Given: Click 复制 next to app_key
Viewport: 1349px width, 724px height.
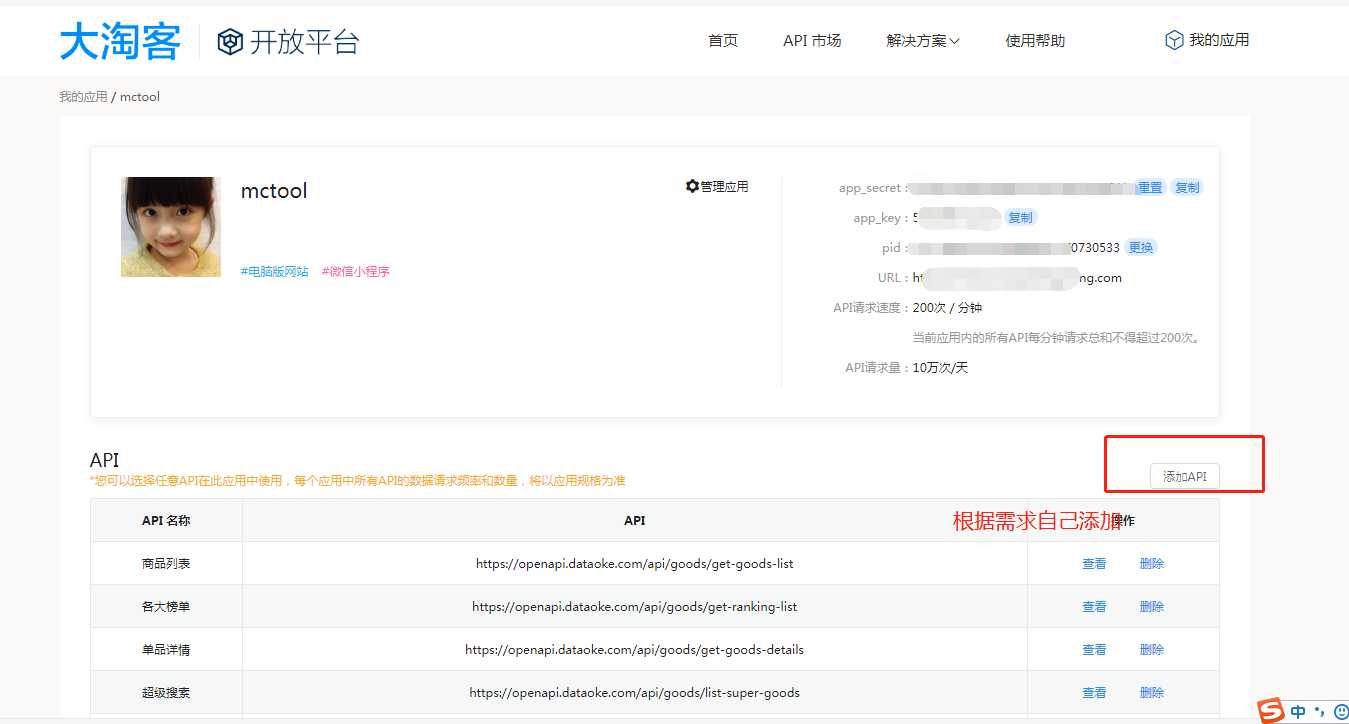Looking at the screenshot, I should point(1020,217).
